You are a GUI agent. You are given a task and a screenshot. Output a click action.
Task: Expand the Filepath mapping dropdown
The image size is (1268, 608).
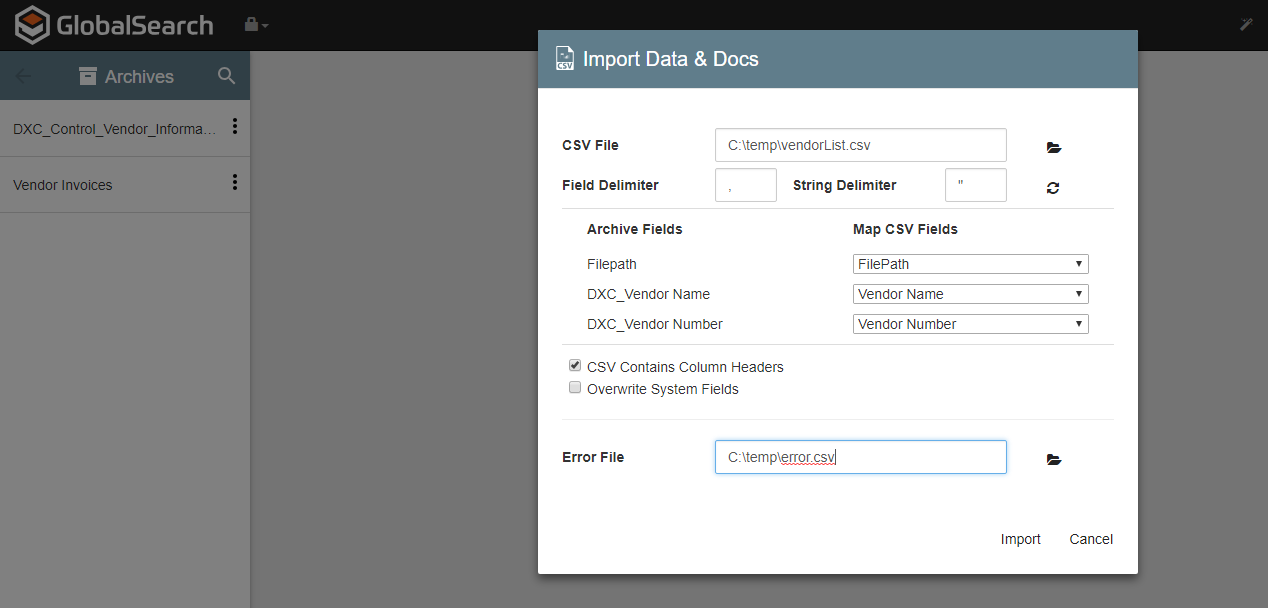(x=970, y=264)
